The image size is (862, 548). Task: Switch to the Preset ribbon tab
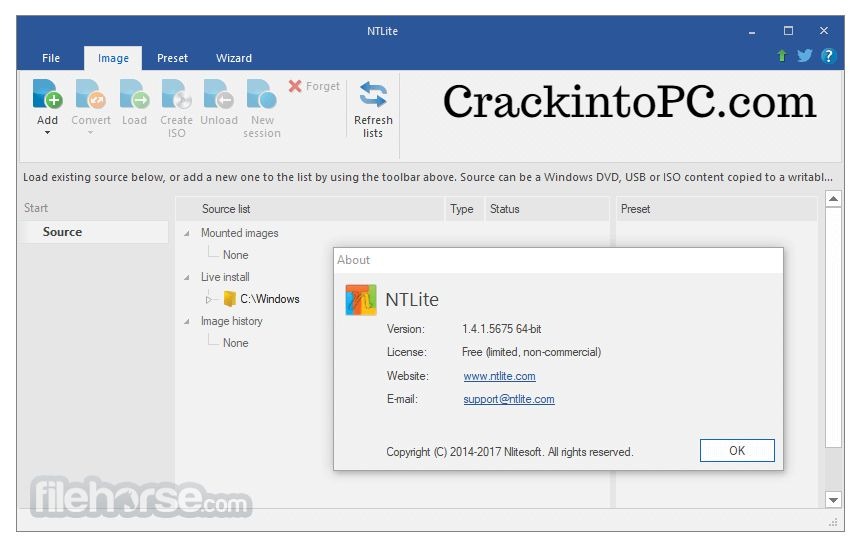(x=173, y=58)
